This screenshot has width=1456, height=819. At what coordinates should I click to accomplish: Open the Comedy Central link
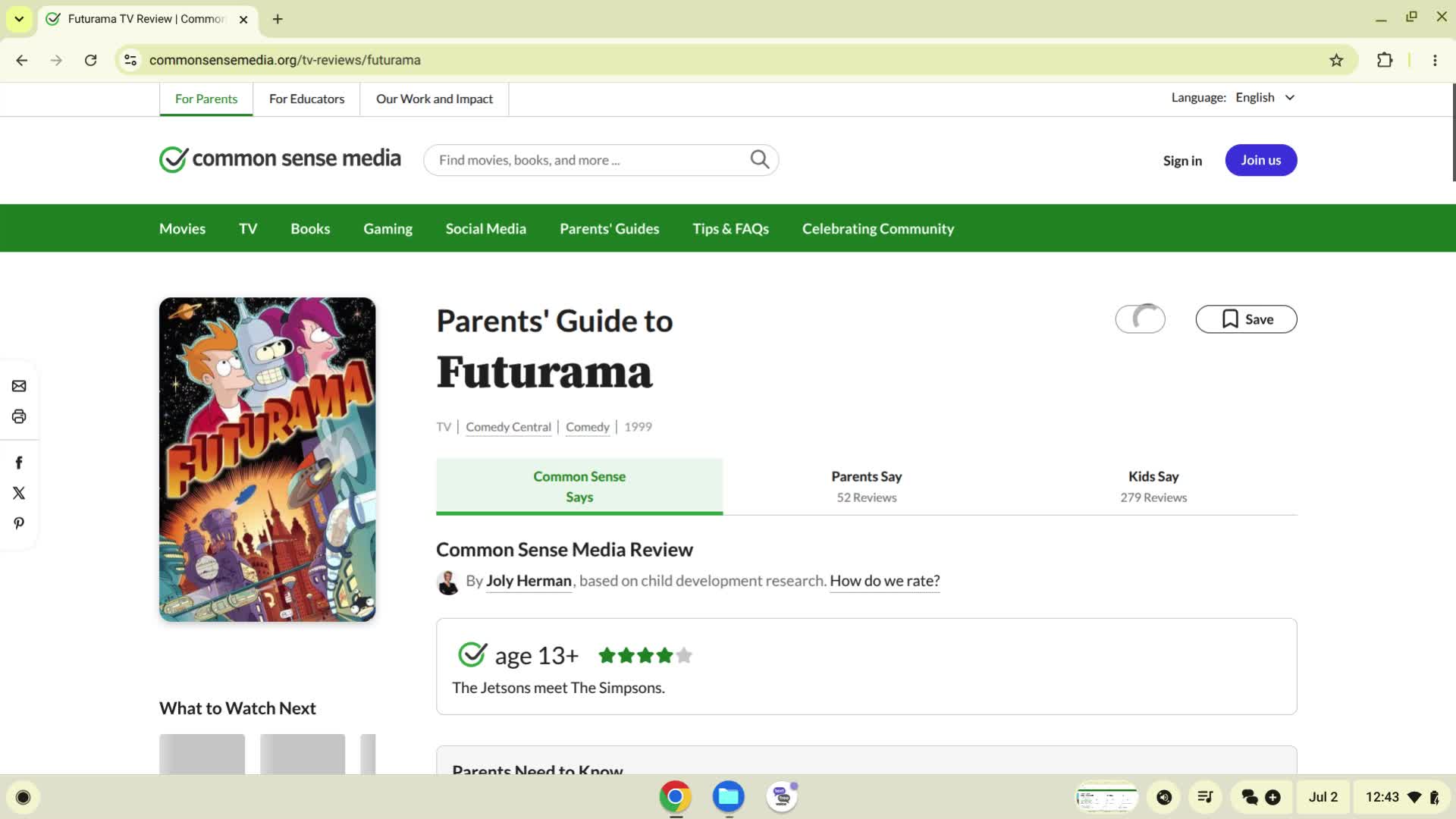click(508, 427)
